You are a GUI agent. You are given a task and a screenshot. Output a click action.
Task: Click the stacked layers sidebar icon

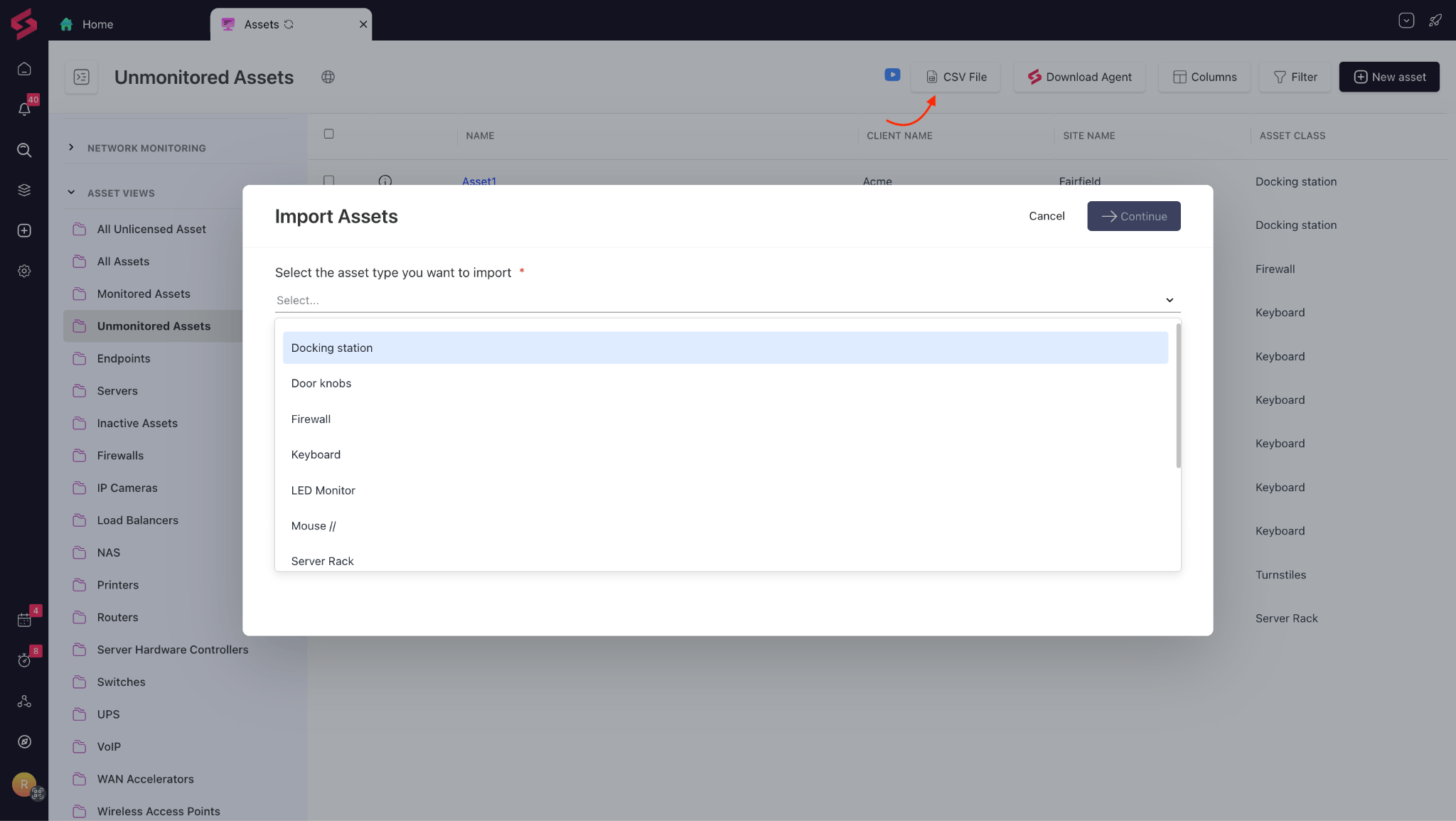click(x=24, y=190)
